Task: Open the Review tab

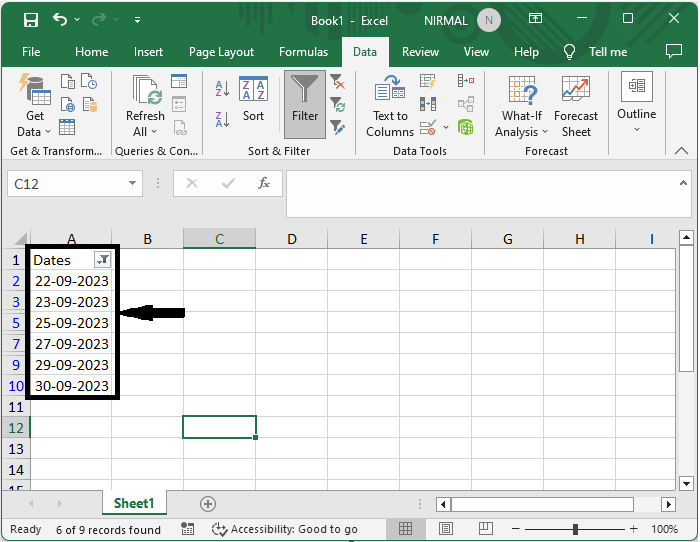Action: (x=420, y=52)
